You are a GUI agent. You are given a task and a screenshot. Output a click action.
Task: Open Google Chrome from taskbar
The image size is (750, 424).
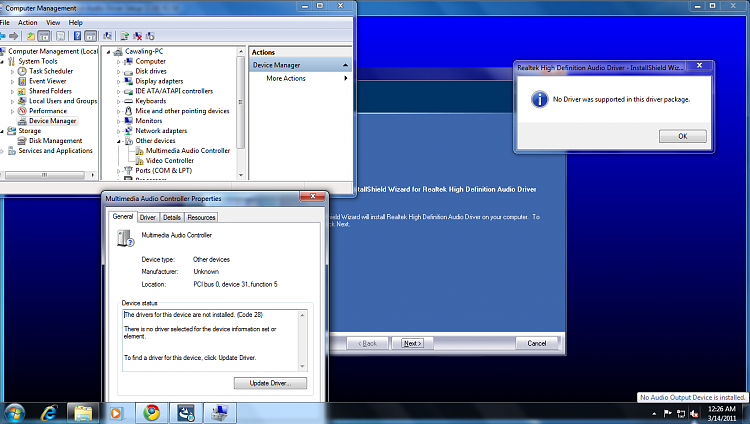[152, 413]
